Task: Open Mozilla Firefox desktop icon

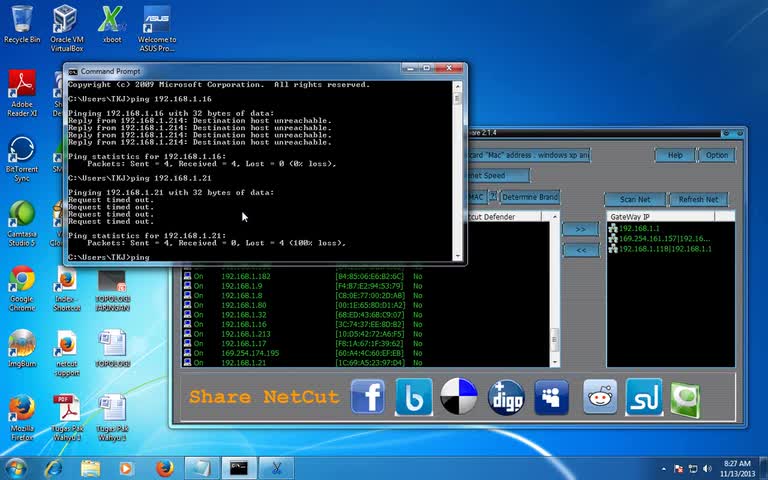Action: [22, 418]
